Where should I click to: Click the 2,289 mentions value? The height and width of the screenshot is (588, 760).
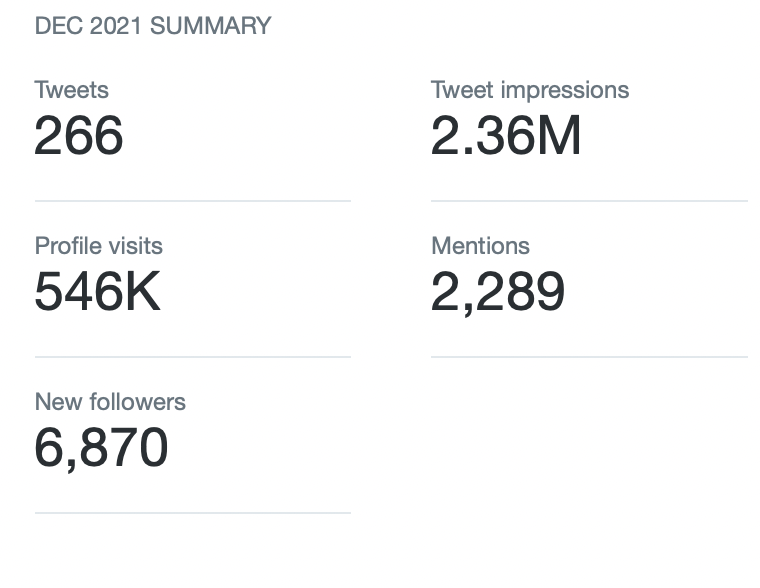click(x=498, y=292)
